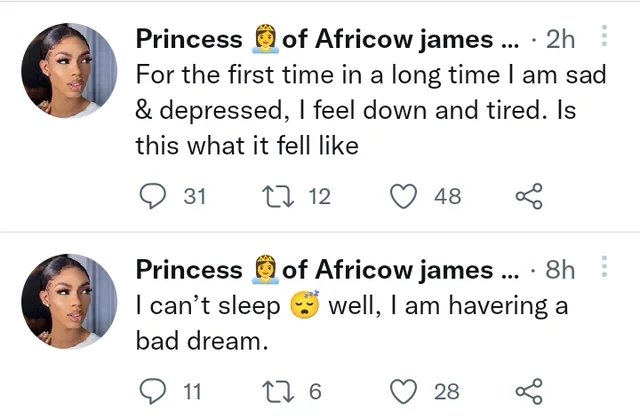Open the tweet text about bad dream
The image size is (640, 418).
coord(351,322)
